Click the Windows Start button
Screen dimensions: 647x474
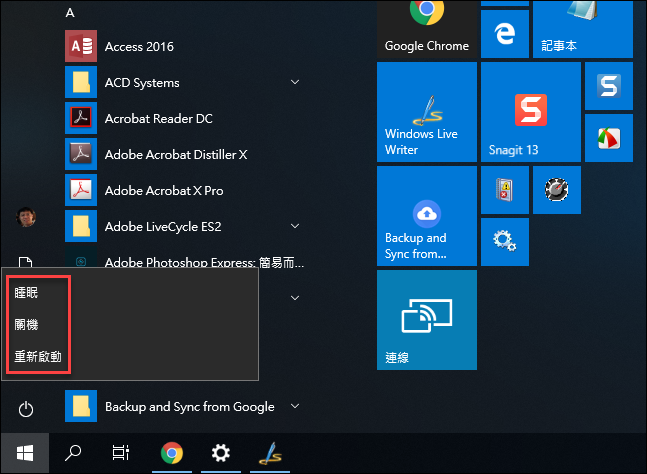tap(25, 453)
